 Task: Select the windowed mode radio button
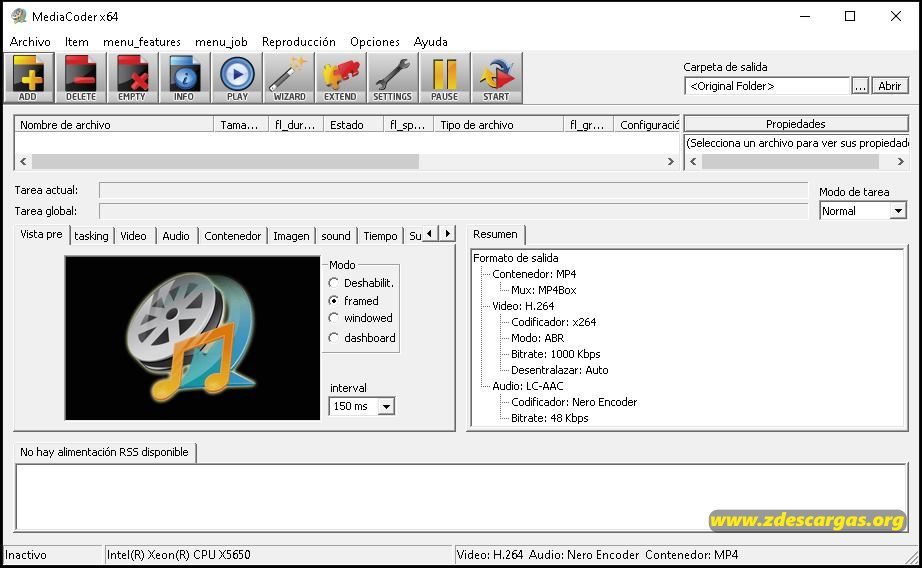point(333,318)
